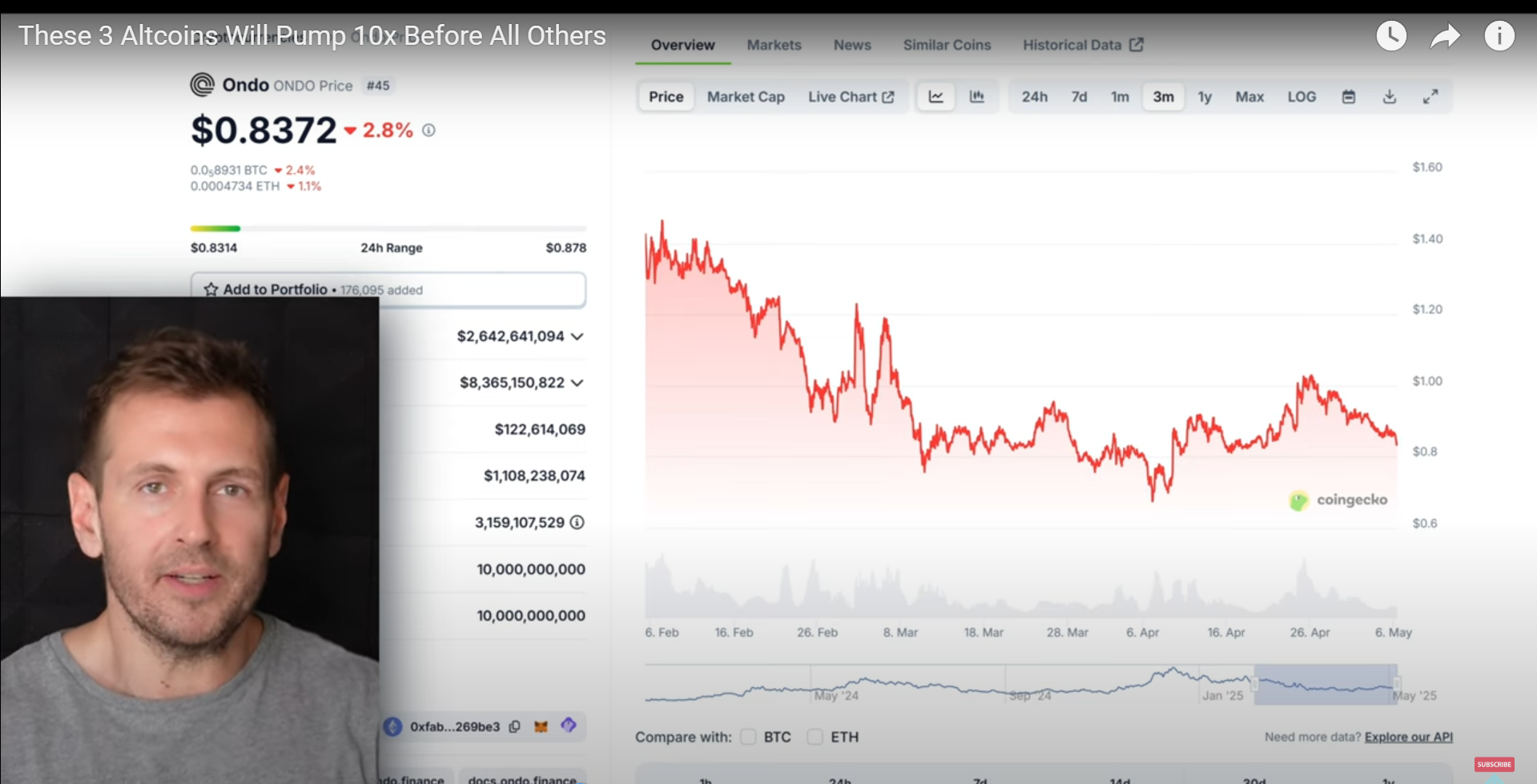Select the line chart view icon
Viewport: 1537px width, 784px height.
(935, 97)
